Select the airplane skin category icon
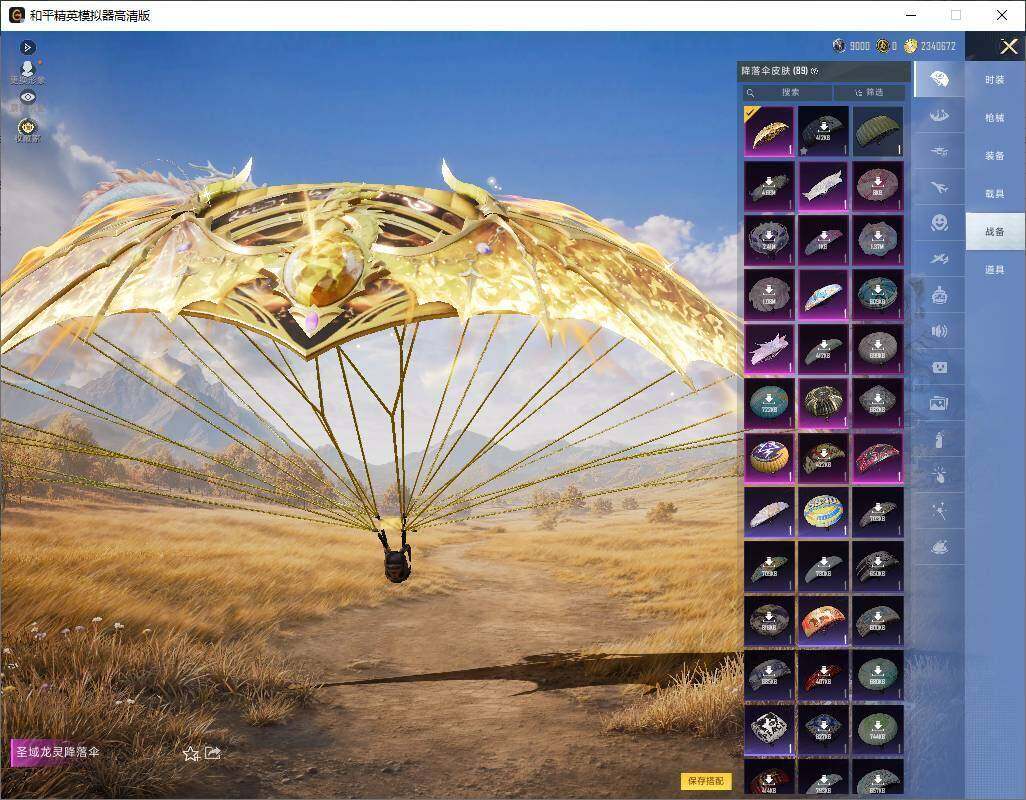 940,188
